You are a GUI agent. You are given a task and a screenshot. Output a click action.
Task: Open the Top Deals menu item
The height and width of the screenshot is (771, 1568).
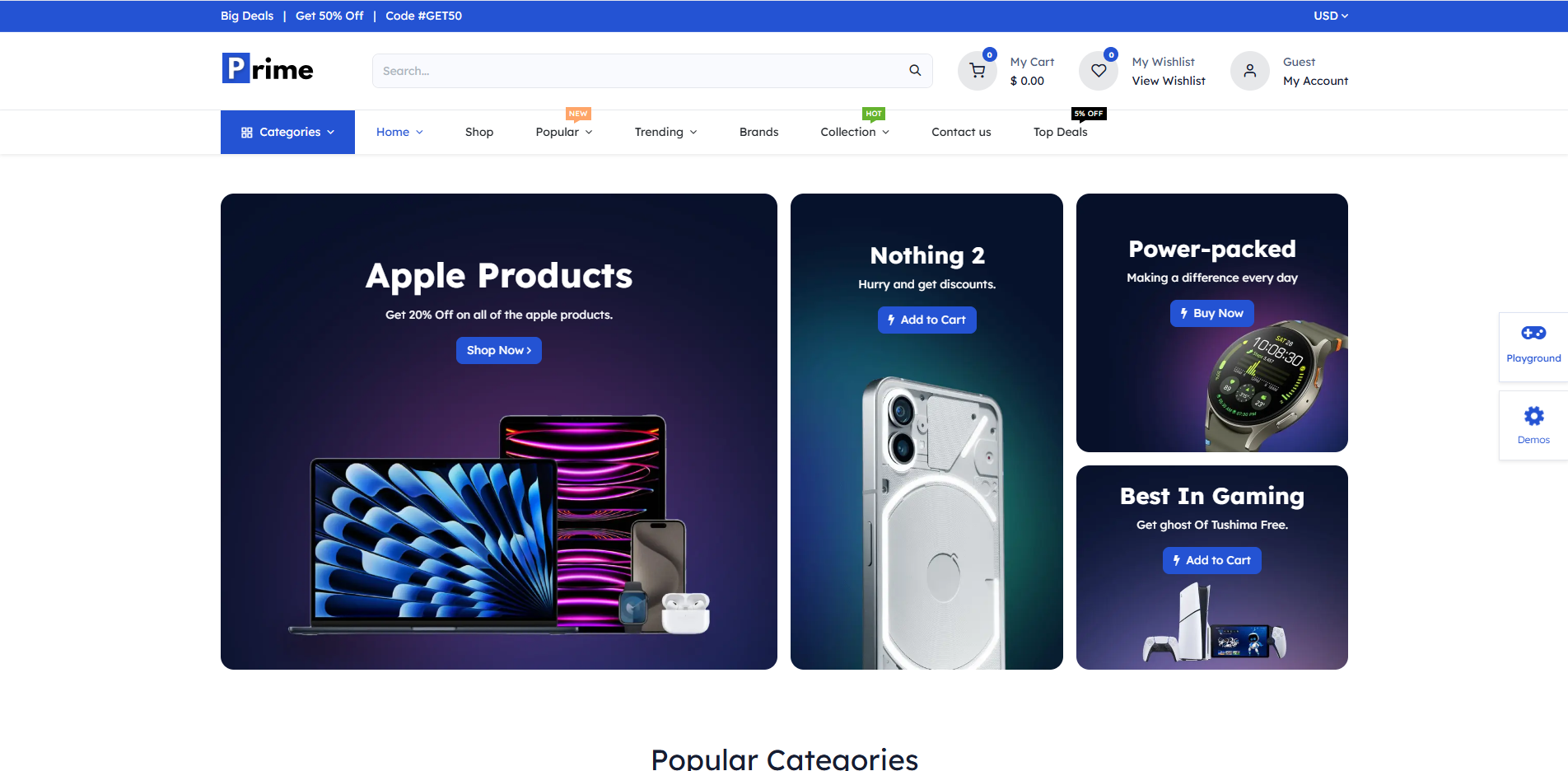[1060, 132]
